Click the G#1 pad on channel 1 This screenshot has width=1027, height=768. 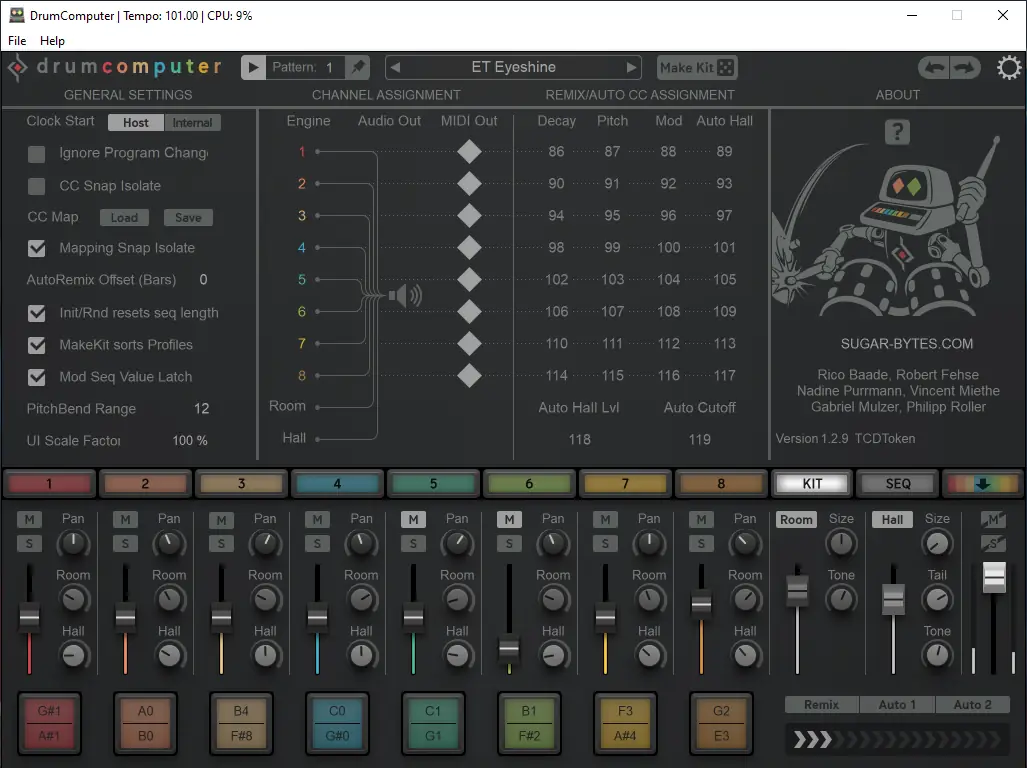pos(49,711)
